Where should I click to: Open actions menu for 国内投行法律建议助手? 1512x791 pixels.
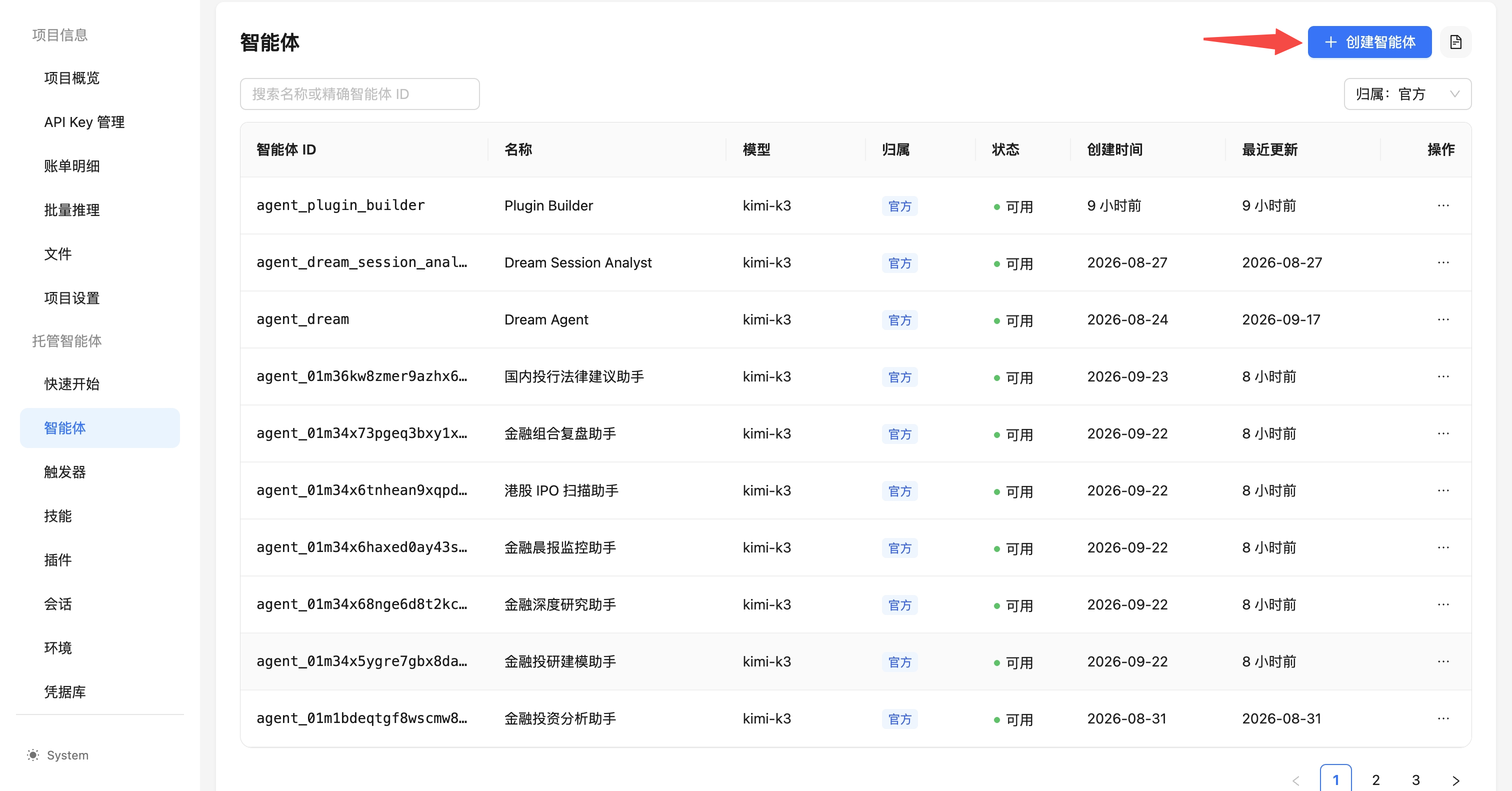pyautogui.click(x=1442, y=376)
